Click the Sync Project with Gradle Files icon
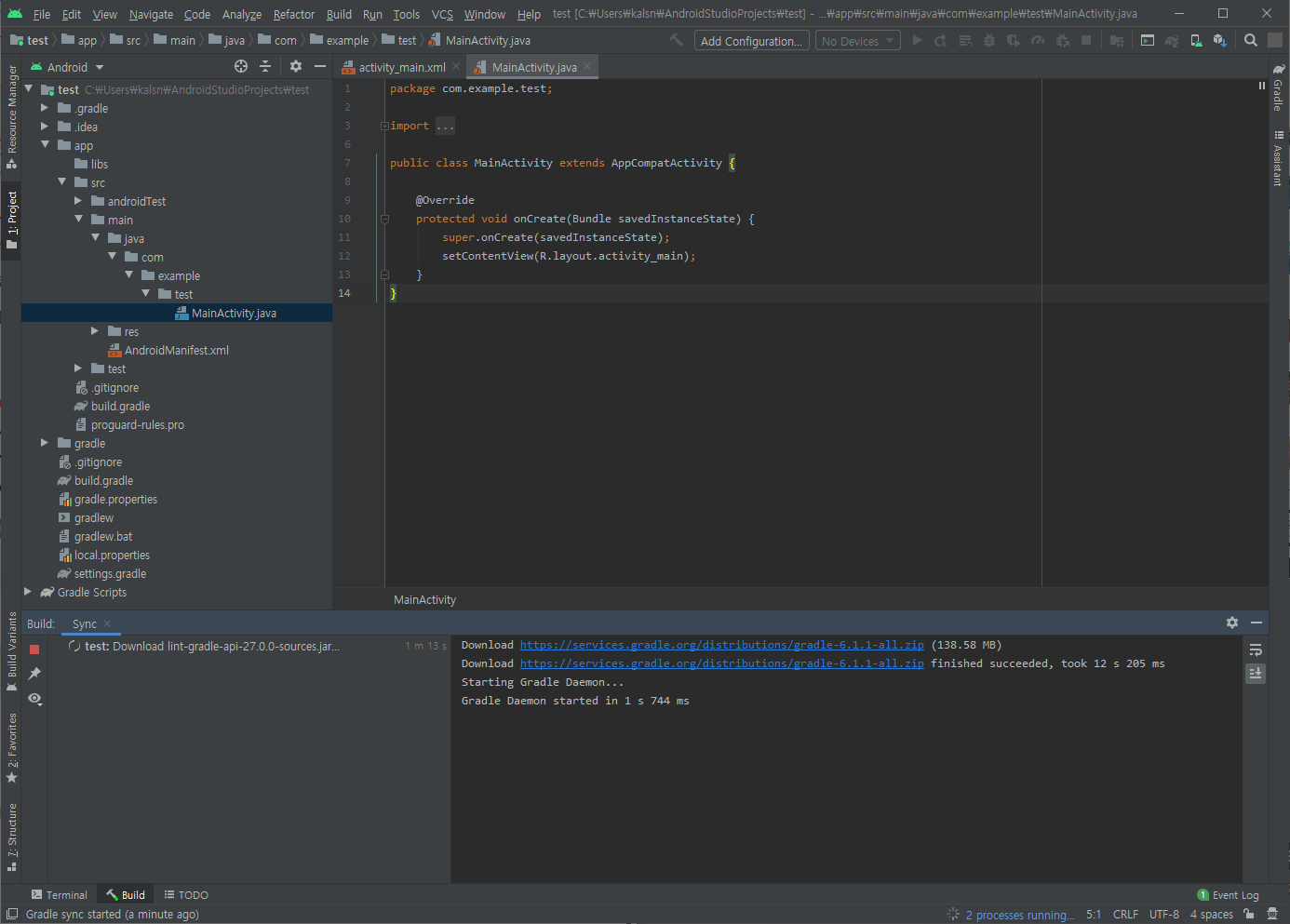This screenshot has height=924, width=1290. [x=1172, y=40]
